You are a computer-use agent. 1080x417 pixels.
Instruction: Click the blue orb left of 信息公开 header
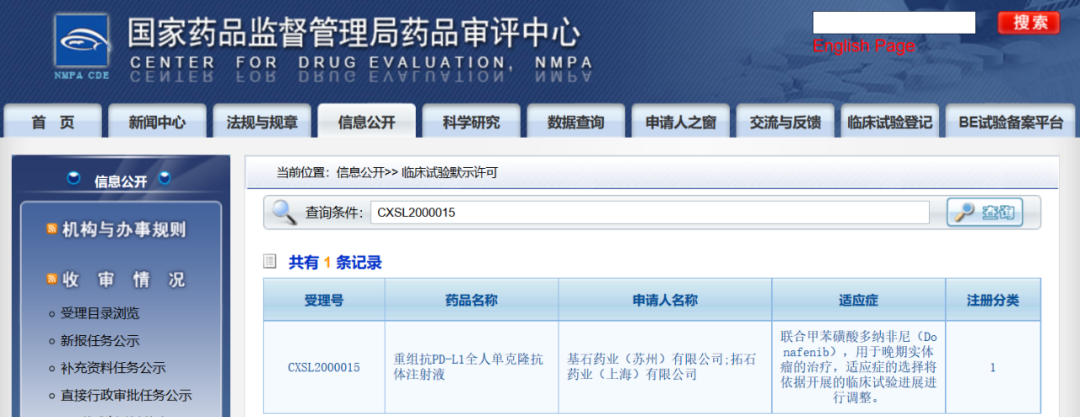73,179
